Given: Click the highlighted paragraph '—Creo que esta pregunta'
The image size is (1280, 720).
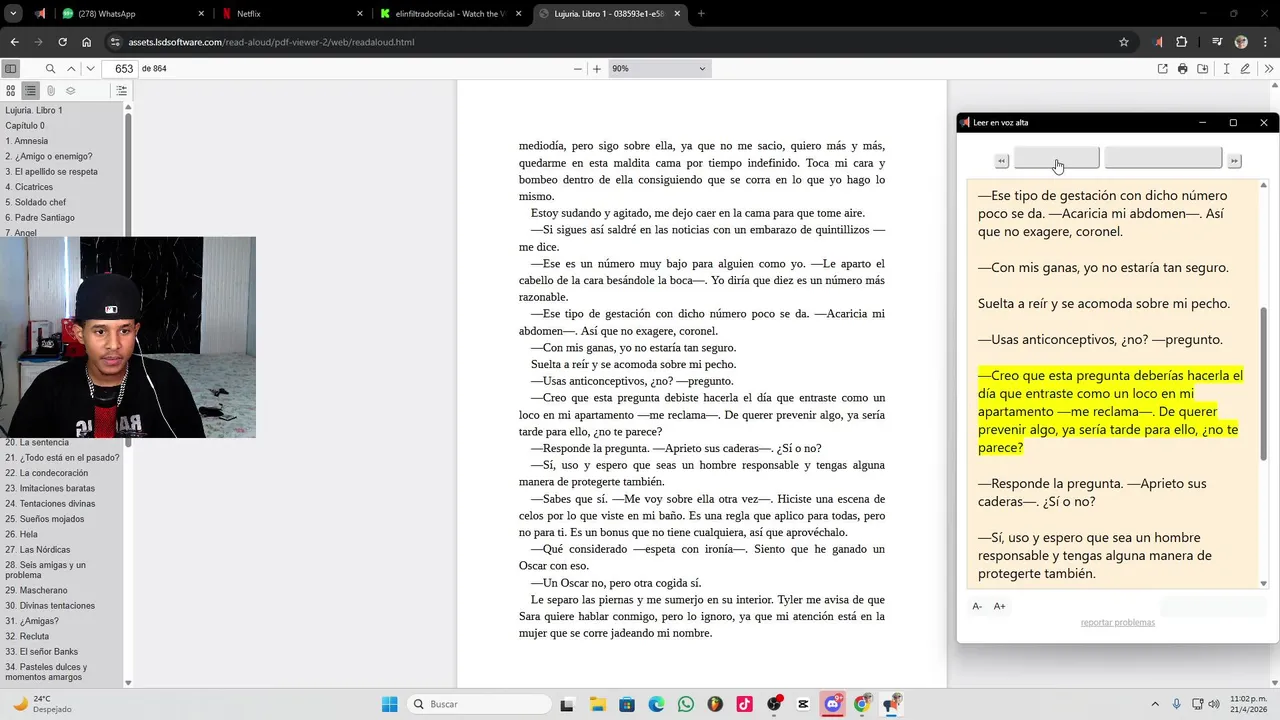Looking at the screenshot, I should (x=1110, y=411).
